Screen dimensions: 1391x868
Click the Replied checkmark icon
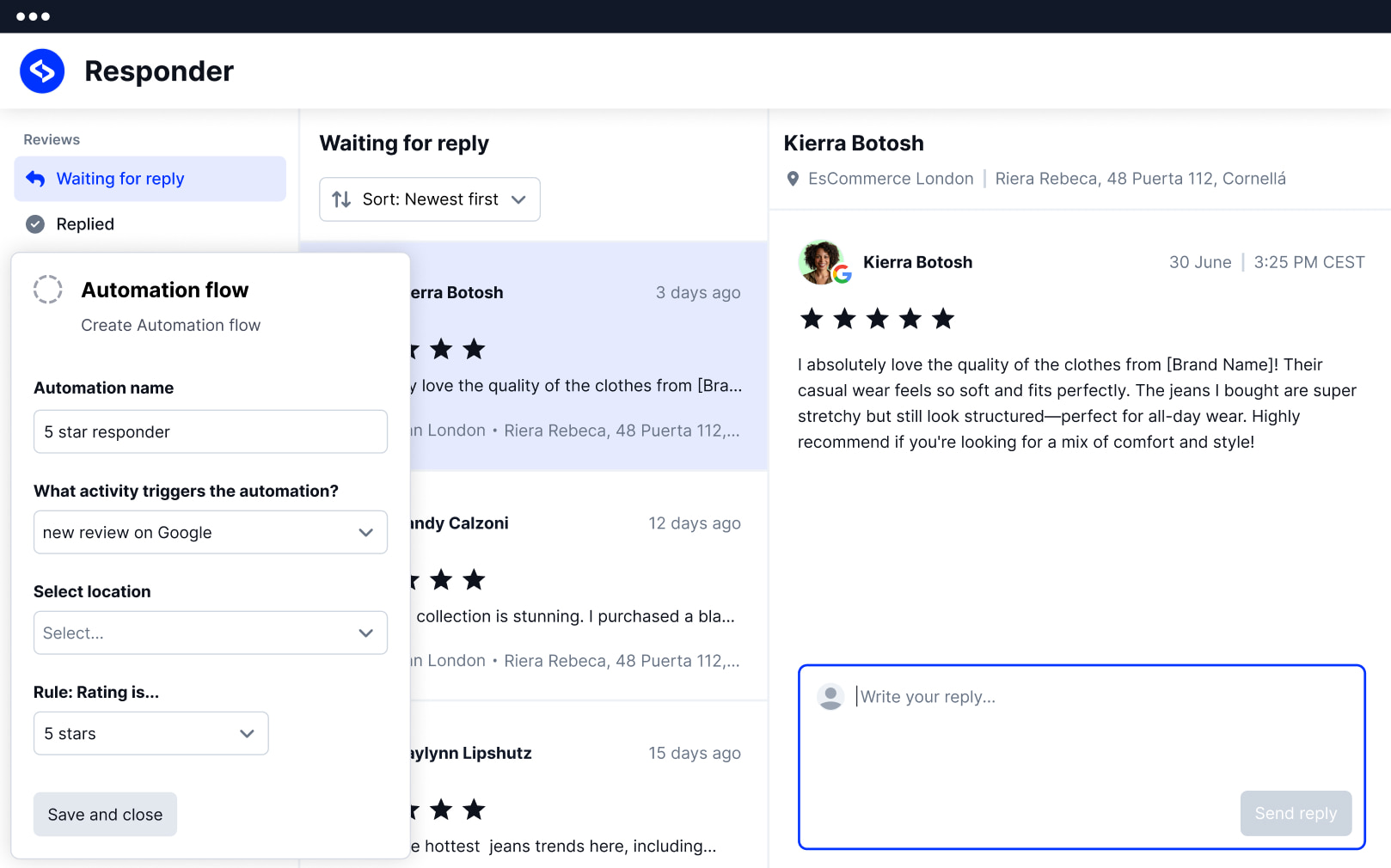pos(35,224)
